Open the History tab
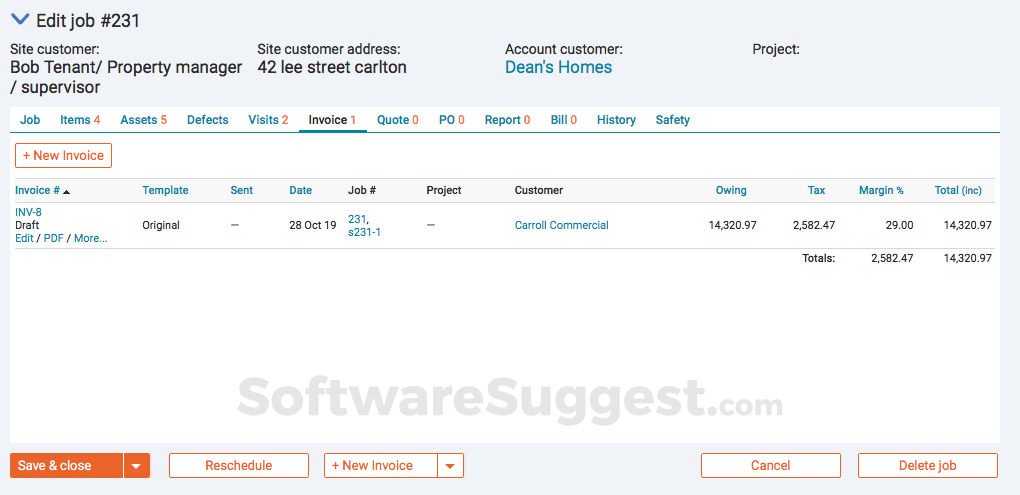 [616, 120]
